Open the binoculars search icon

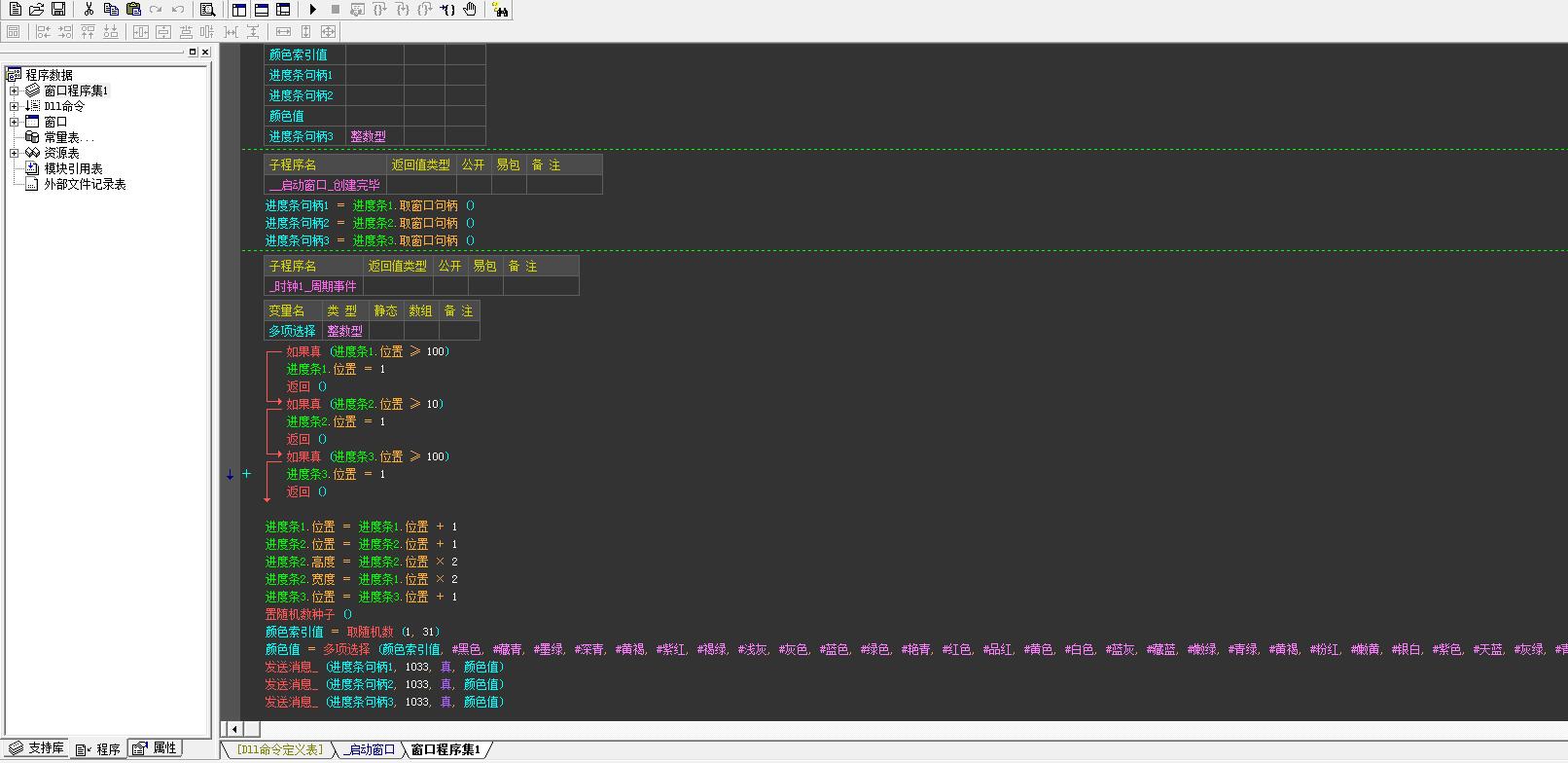(500, 10)
